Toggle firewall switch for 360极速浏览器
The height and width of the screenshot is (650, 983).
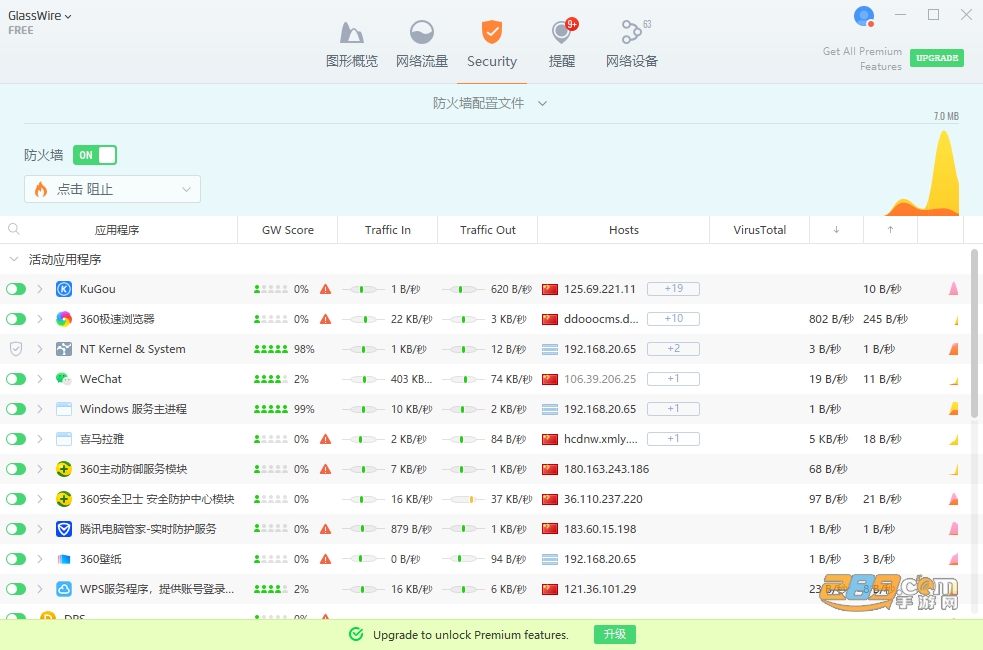tap(16, 319)
